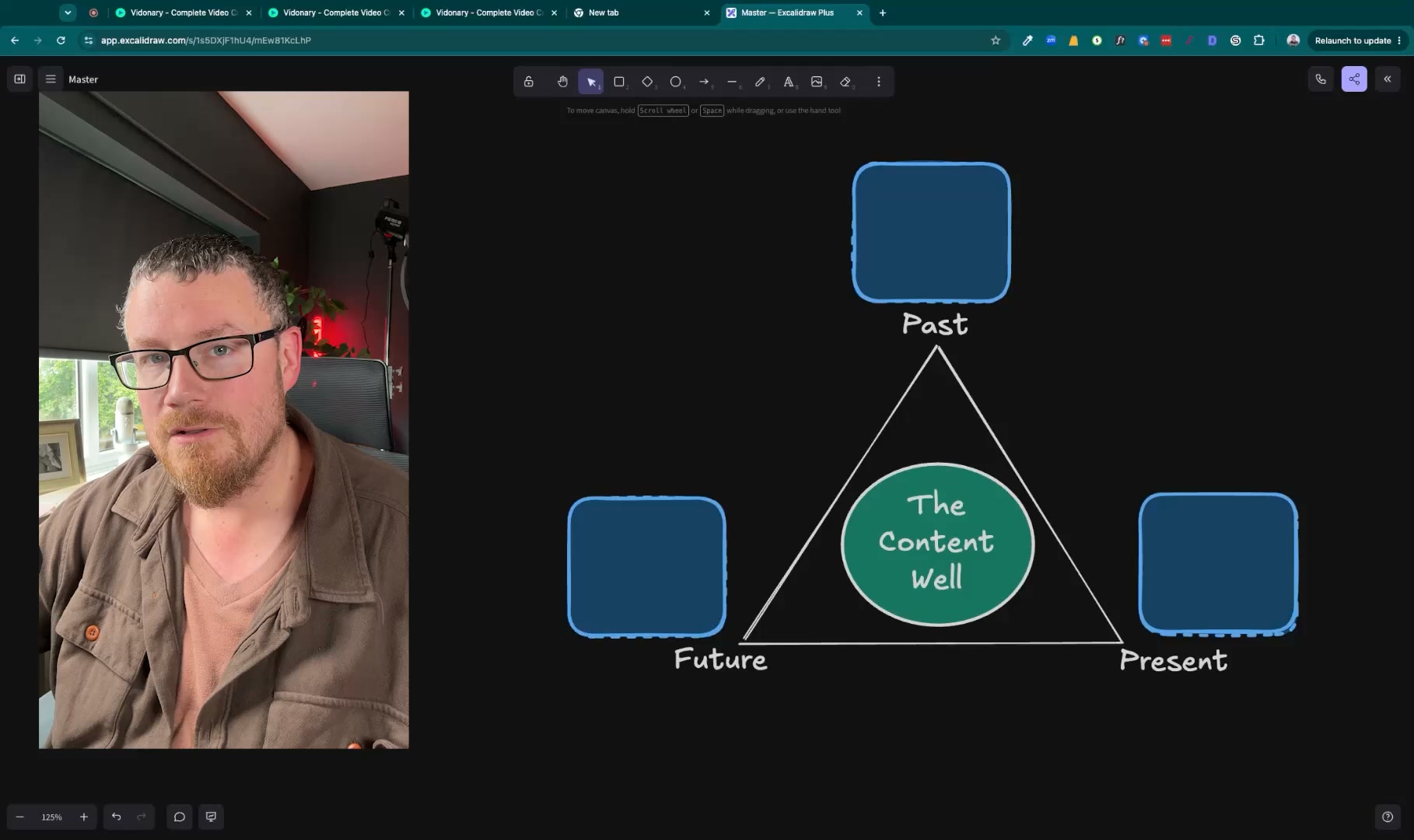Click Relaunch to update button
Viewport: 1414px width, 840px height.
coord(1358,40)
